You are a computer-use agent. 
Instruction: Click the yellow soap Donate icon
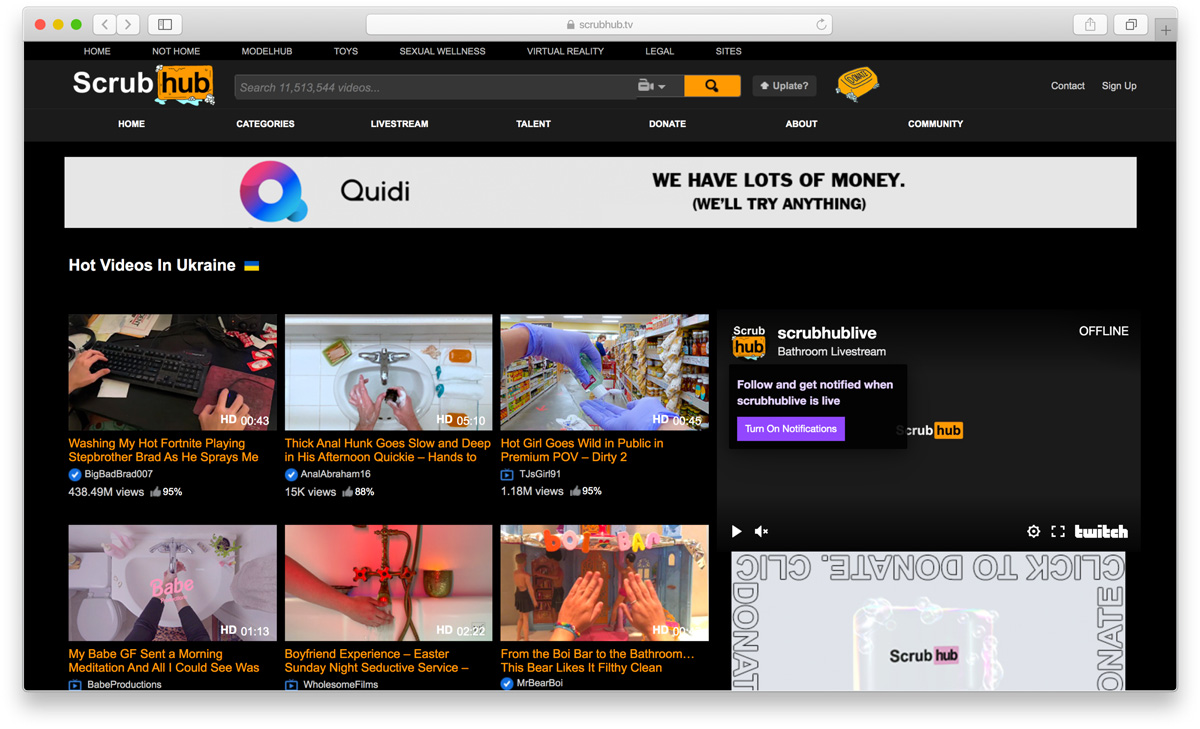pos(857,83)
